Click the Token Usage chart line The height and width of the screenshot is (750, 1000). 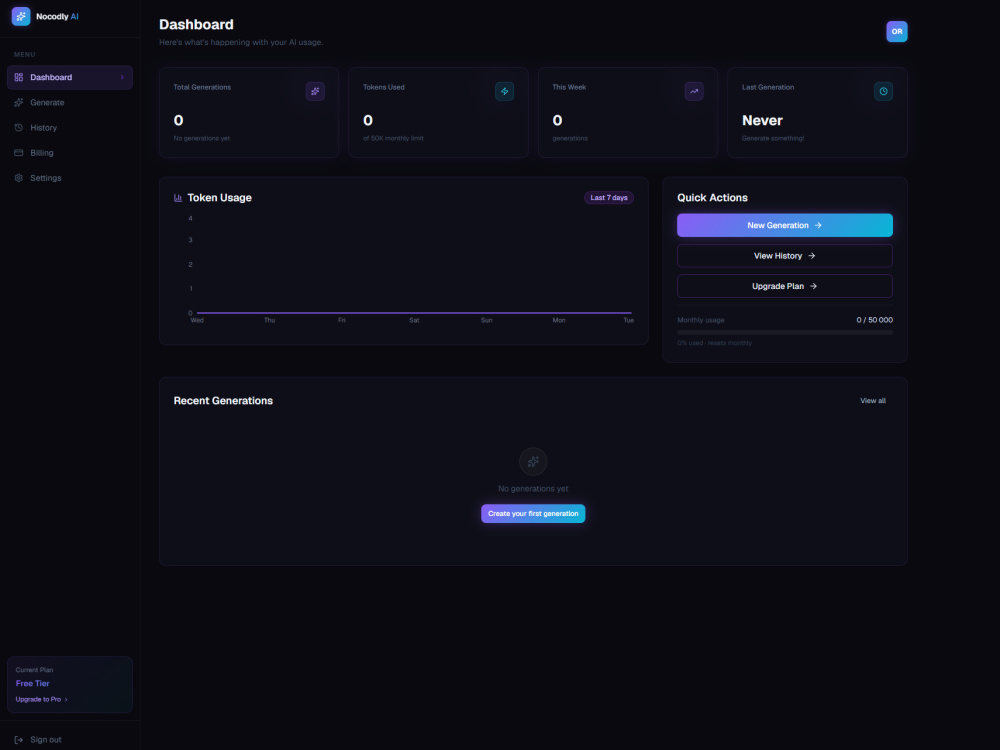(x=414, y=312)
